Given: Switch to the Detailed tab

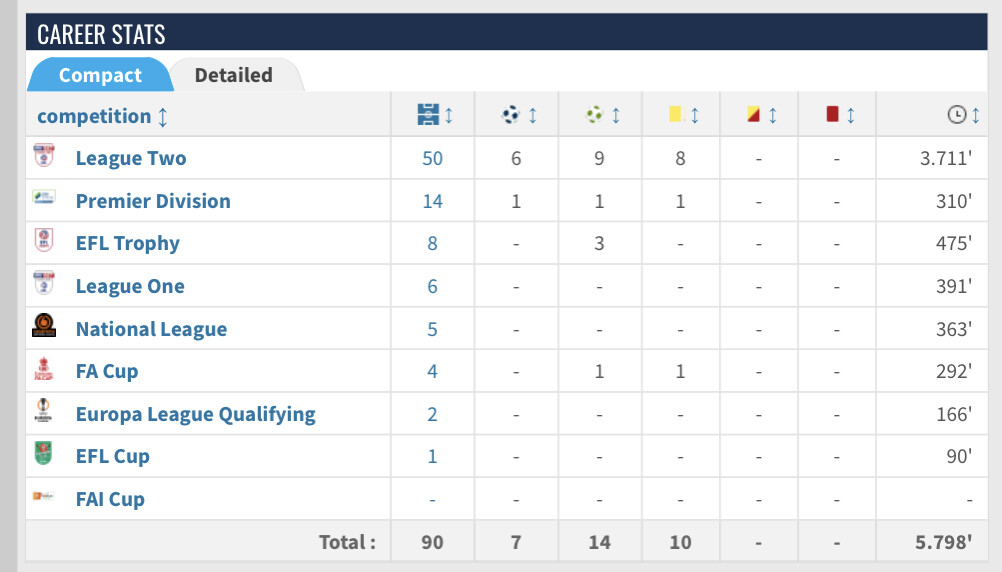Looking at the screenshot, I should pos(234,75).
